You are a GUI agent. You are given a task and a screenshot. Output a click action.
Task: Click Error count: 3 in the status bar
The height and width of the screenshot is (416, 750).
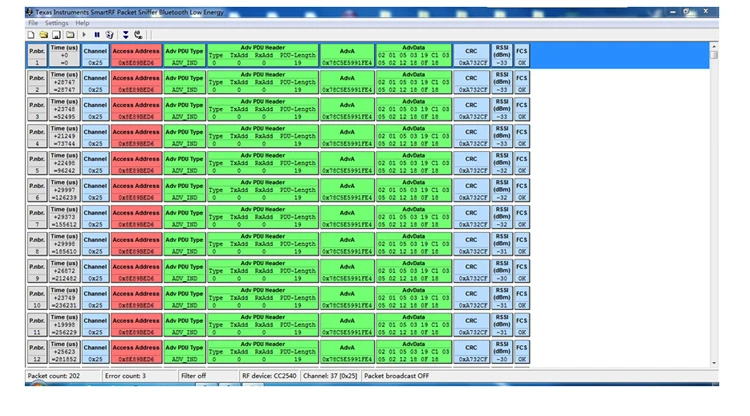click(x=125, y=376)
